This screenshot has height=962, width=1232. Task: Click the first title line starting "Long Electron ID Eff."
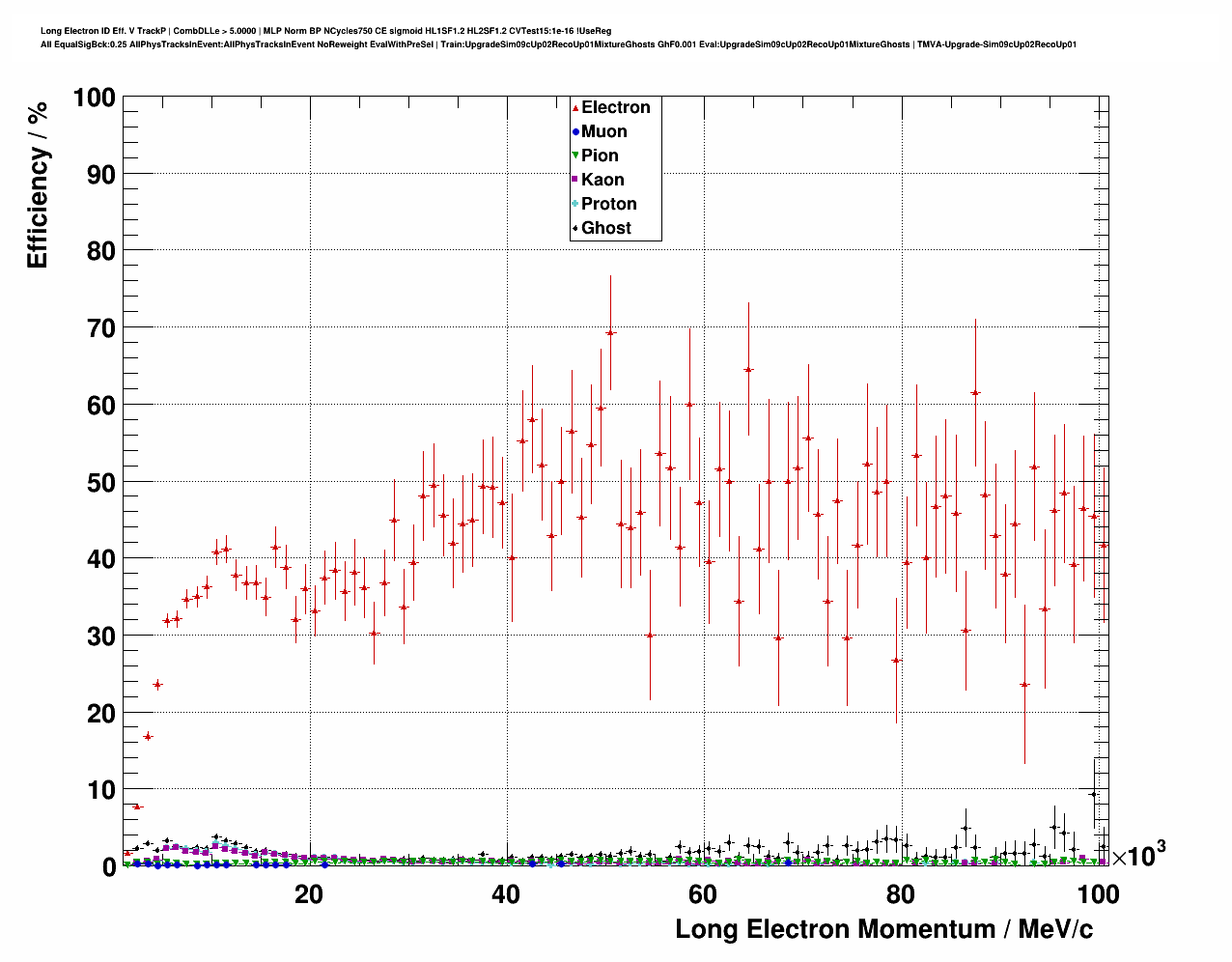tap(325, 31)
